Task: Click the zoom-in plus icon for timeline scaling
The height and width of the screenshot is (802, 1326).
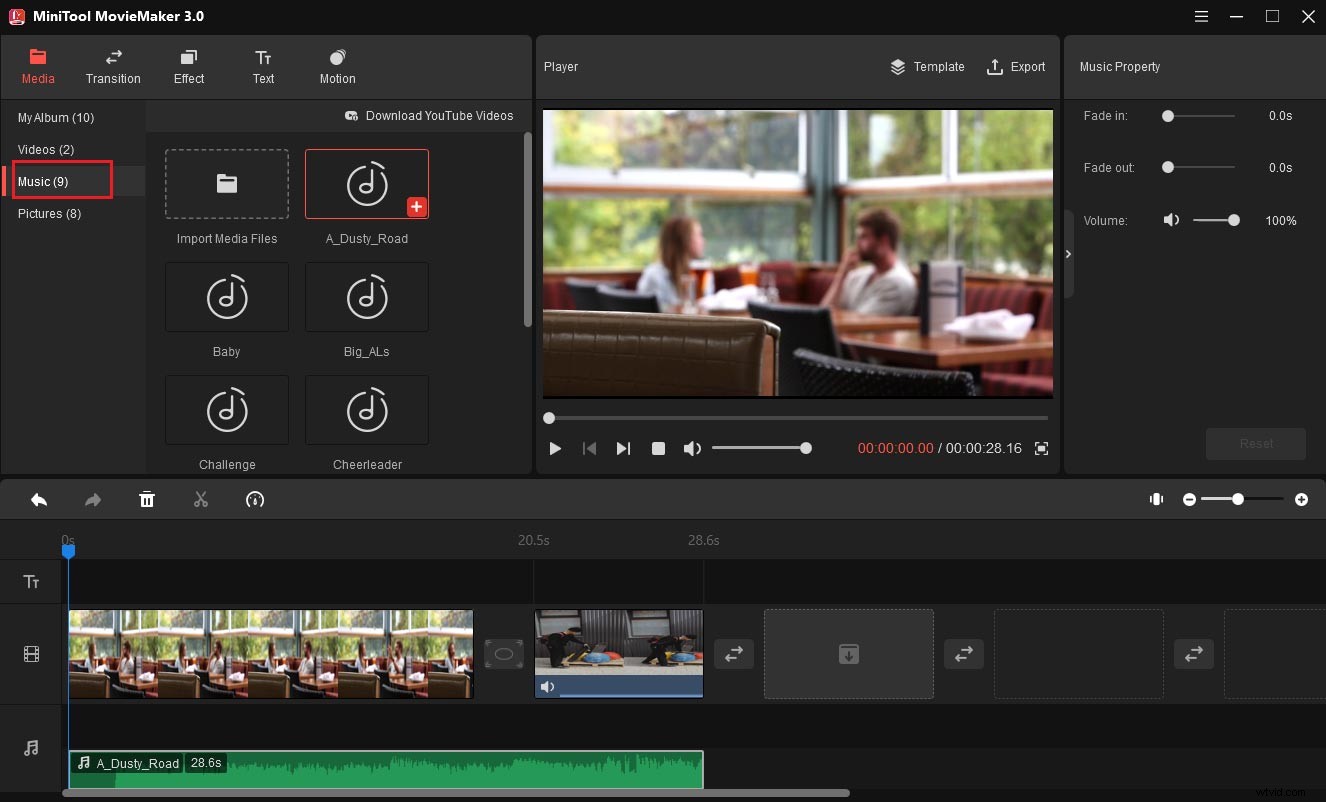Action: [x=1303, y=499]
